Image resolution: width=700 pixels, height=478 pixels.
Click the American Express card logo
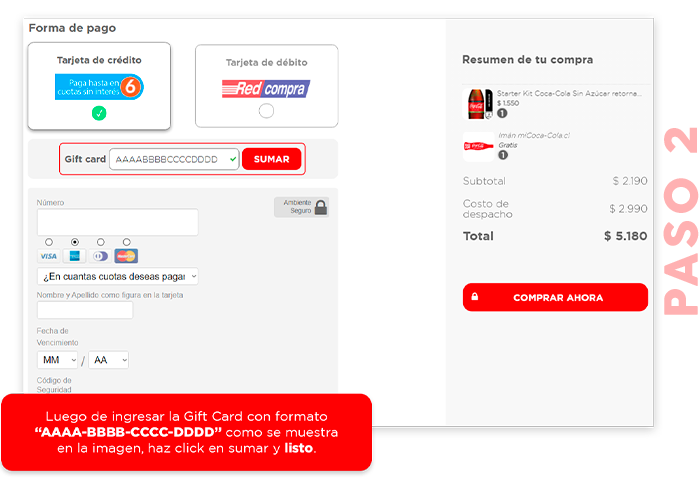tap(75, 256)
